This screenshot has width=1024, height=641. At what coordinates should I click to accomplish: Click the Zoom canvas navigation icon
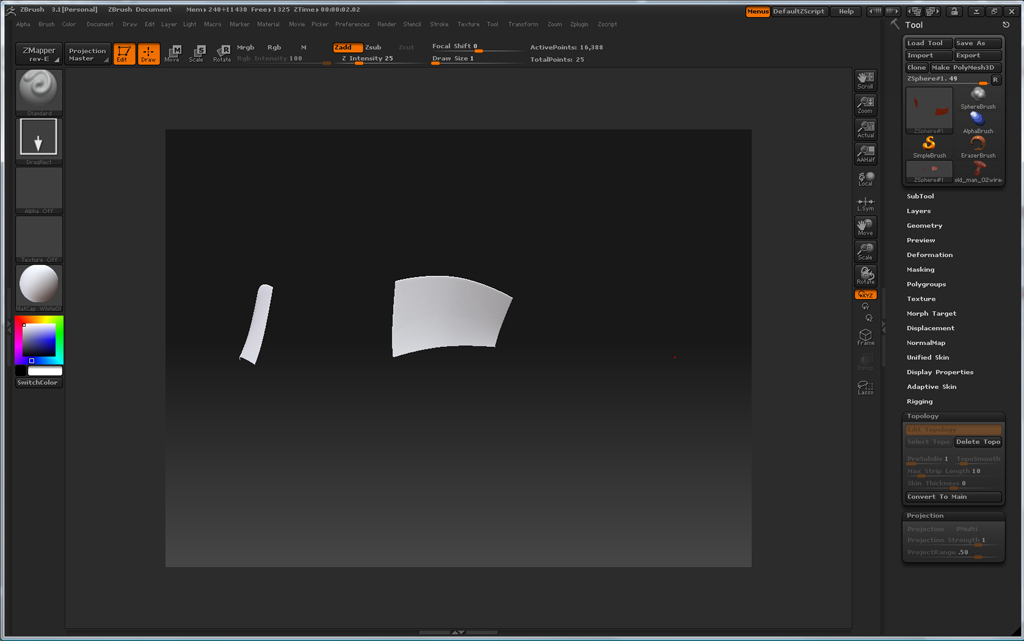[x=865, y=104]
